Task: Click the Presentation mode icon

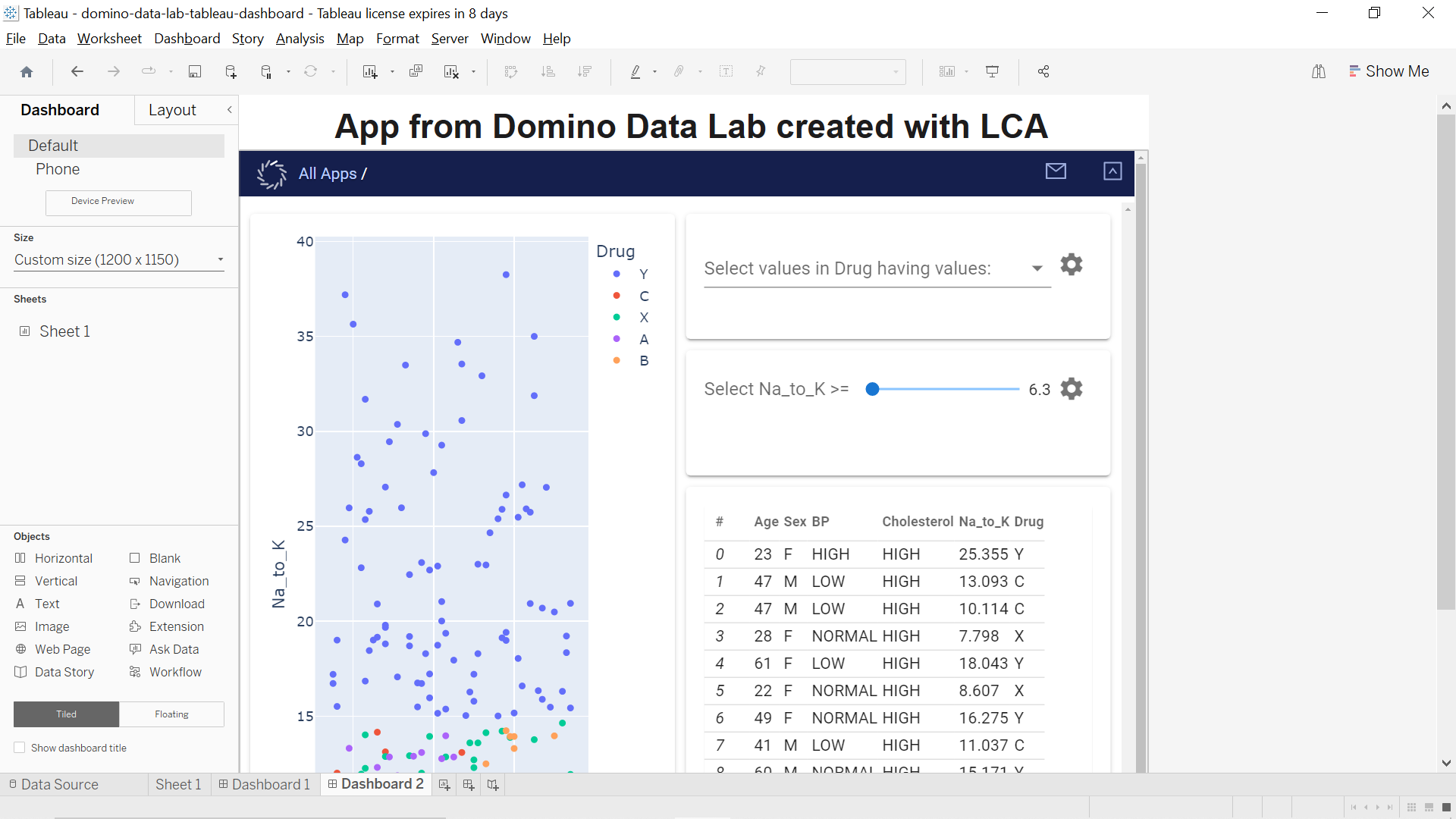Action: tap(992, 71)
